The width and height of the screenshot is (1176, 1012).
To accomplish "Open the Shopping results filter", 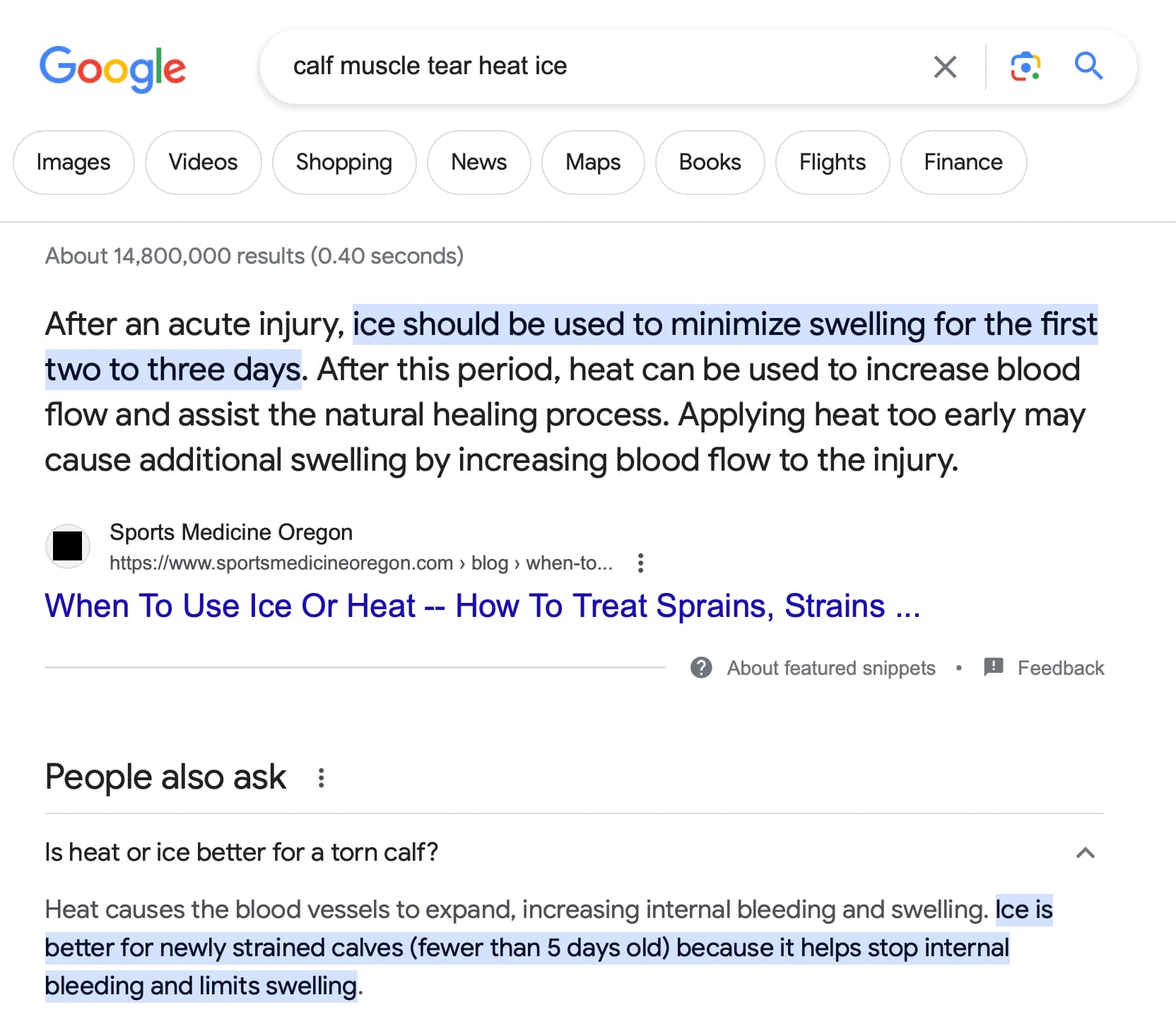I will pos(343,163).
